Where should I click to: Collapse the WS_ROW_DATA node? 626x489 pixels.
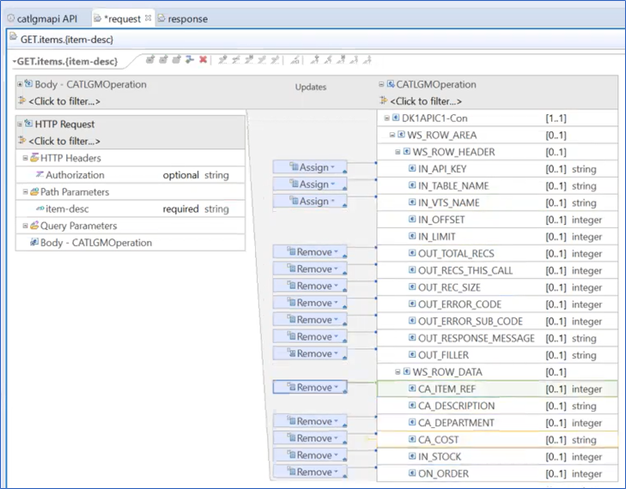[398, 372]
